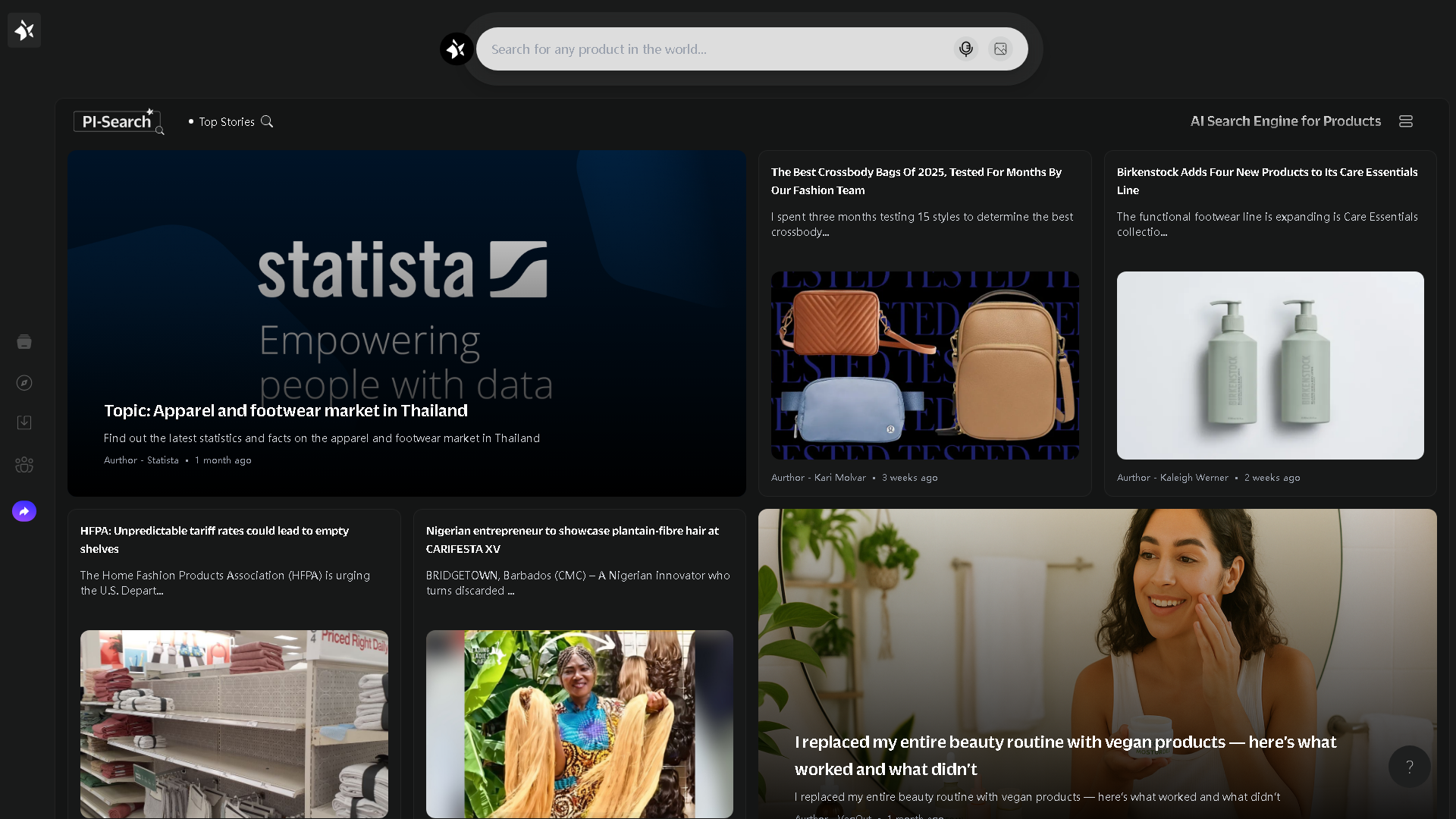
Task: Open the compass explore icon in sidebar
Action: coord(24,383)
